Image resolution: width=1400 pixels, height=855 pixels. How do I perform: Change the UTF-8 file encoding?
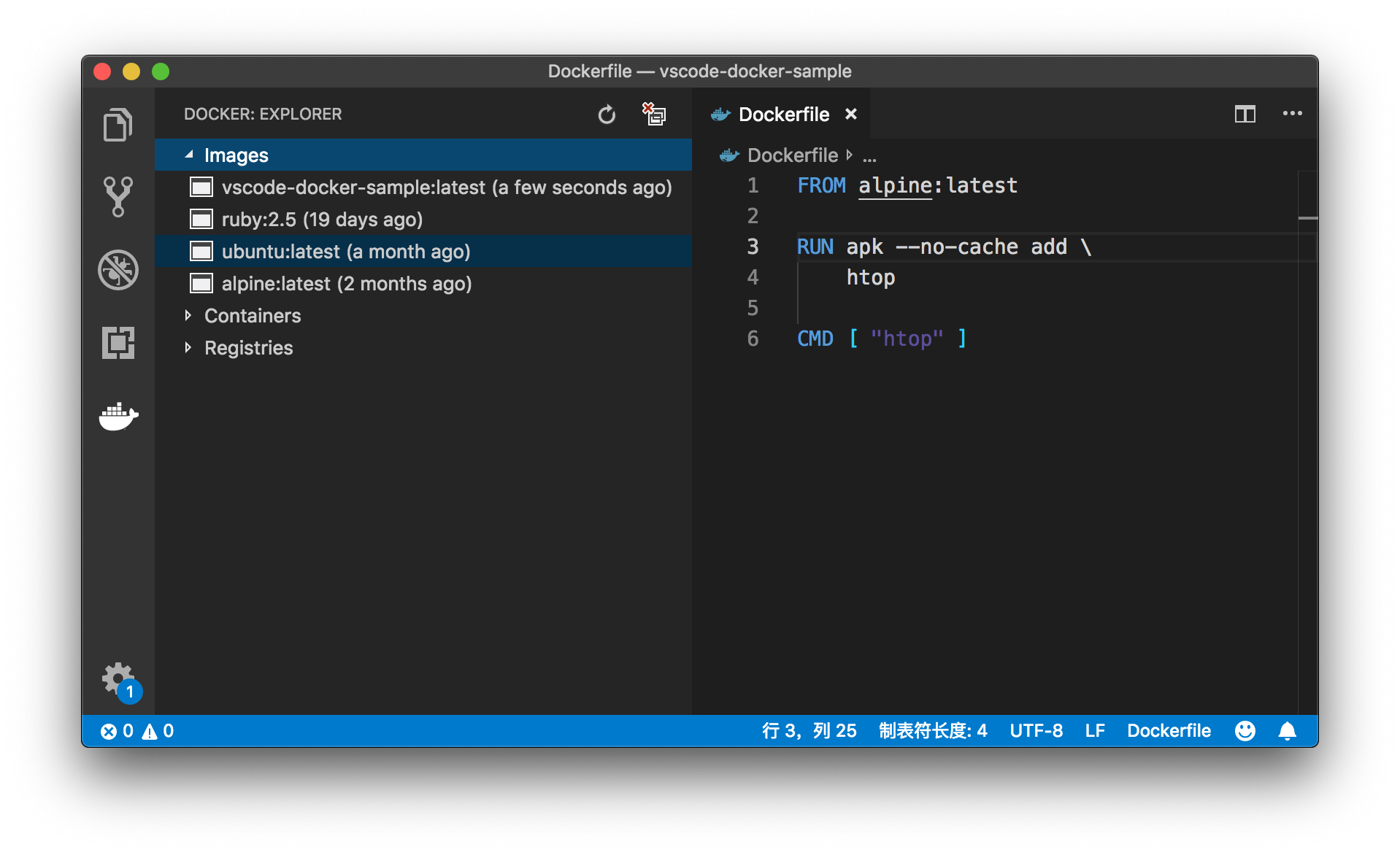(x=1036, y=731)
